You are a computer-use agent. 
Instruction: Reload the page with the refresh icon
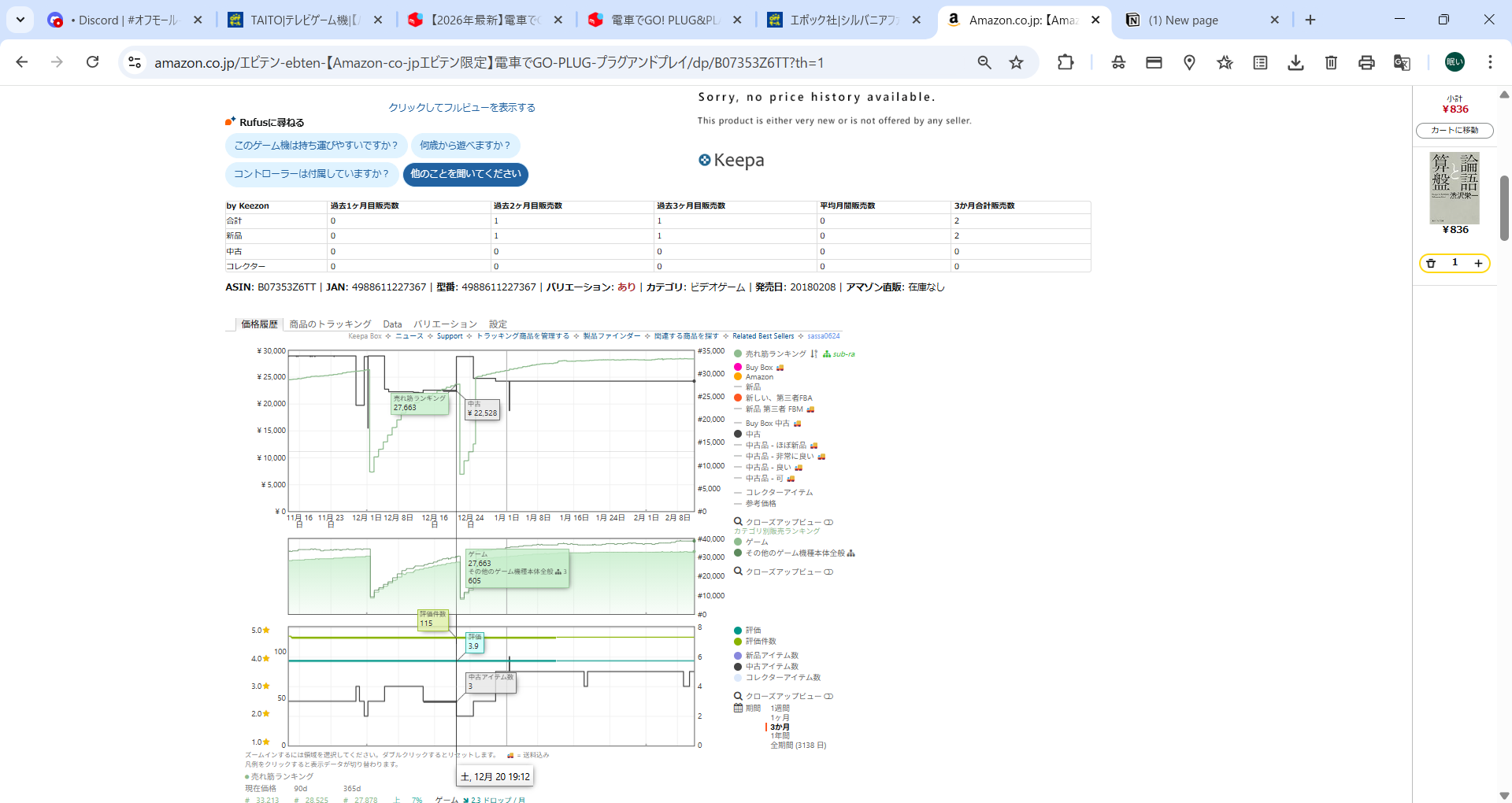93,62
